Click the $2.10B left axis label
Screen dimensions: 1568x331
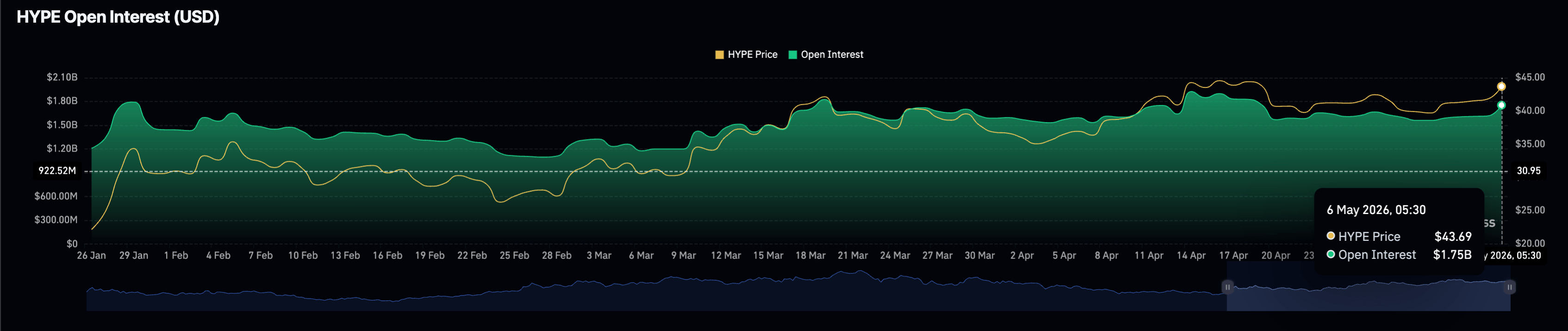pos(62,77)
